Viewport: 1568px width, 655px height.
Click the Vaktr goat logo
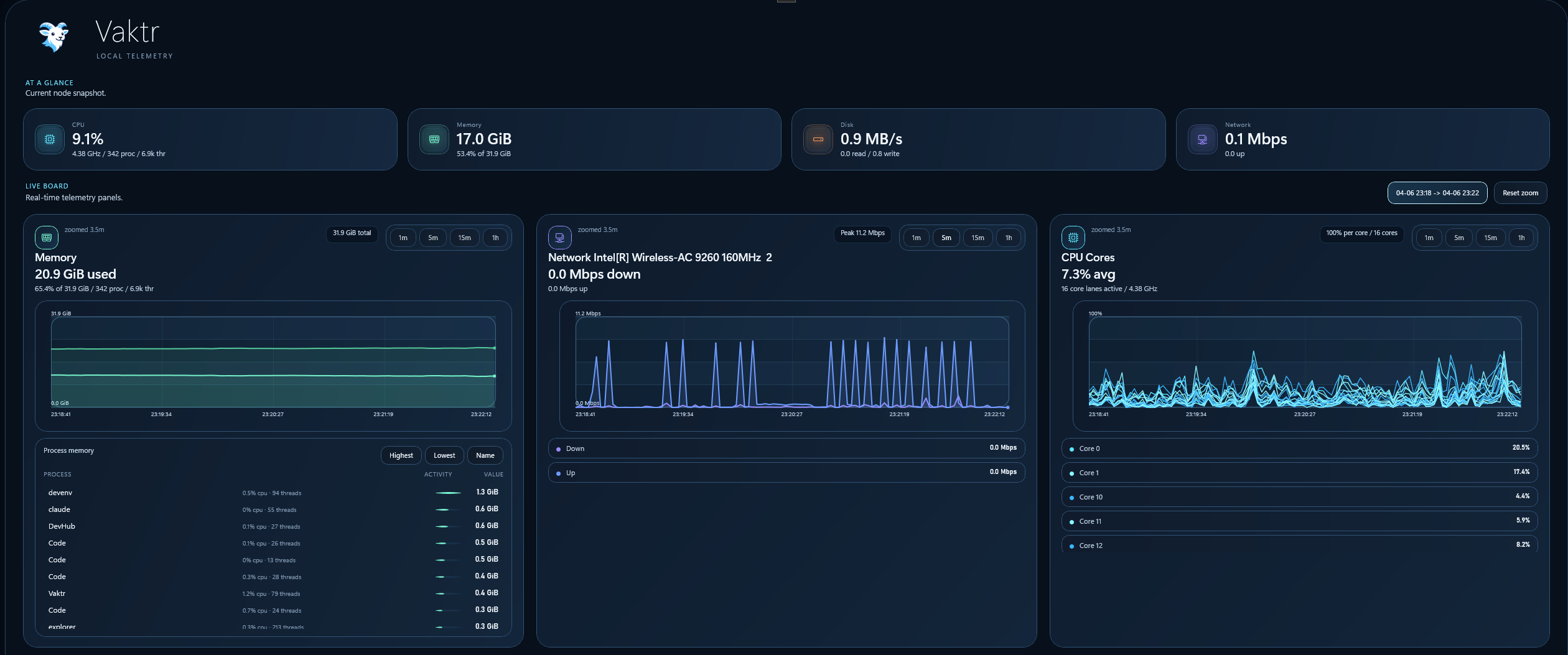coord(54,37)
